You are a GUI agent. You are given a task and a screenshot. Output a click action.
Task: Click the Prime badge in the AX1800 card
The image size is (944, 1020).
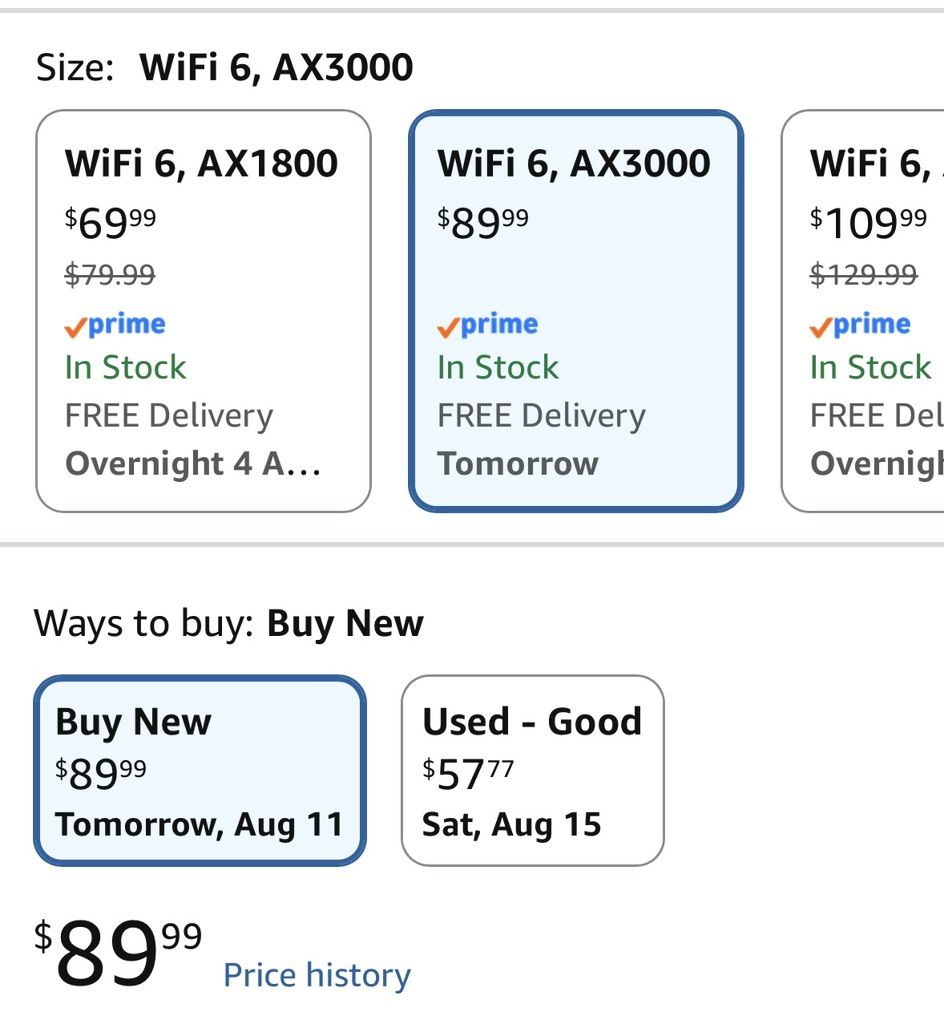pyautogui.click(x=115, y=325)
